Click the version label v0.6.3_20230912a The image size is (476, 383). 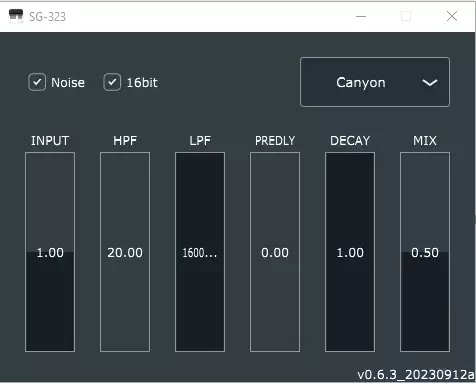click(x=416, y=375)
